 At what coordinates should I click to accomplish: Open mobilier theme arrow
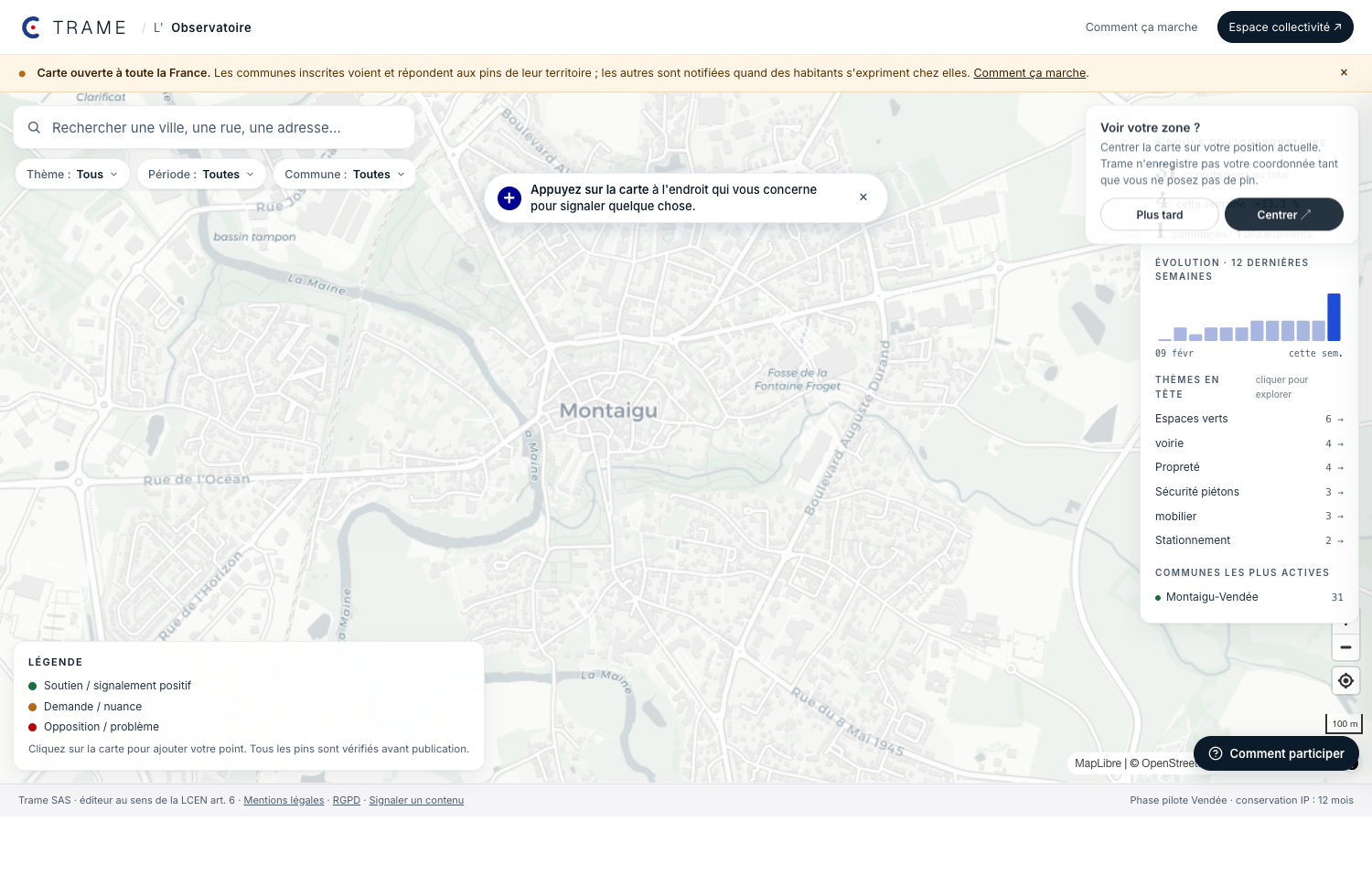[x=1340, y=517]
